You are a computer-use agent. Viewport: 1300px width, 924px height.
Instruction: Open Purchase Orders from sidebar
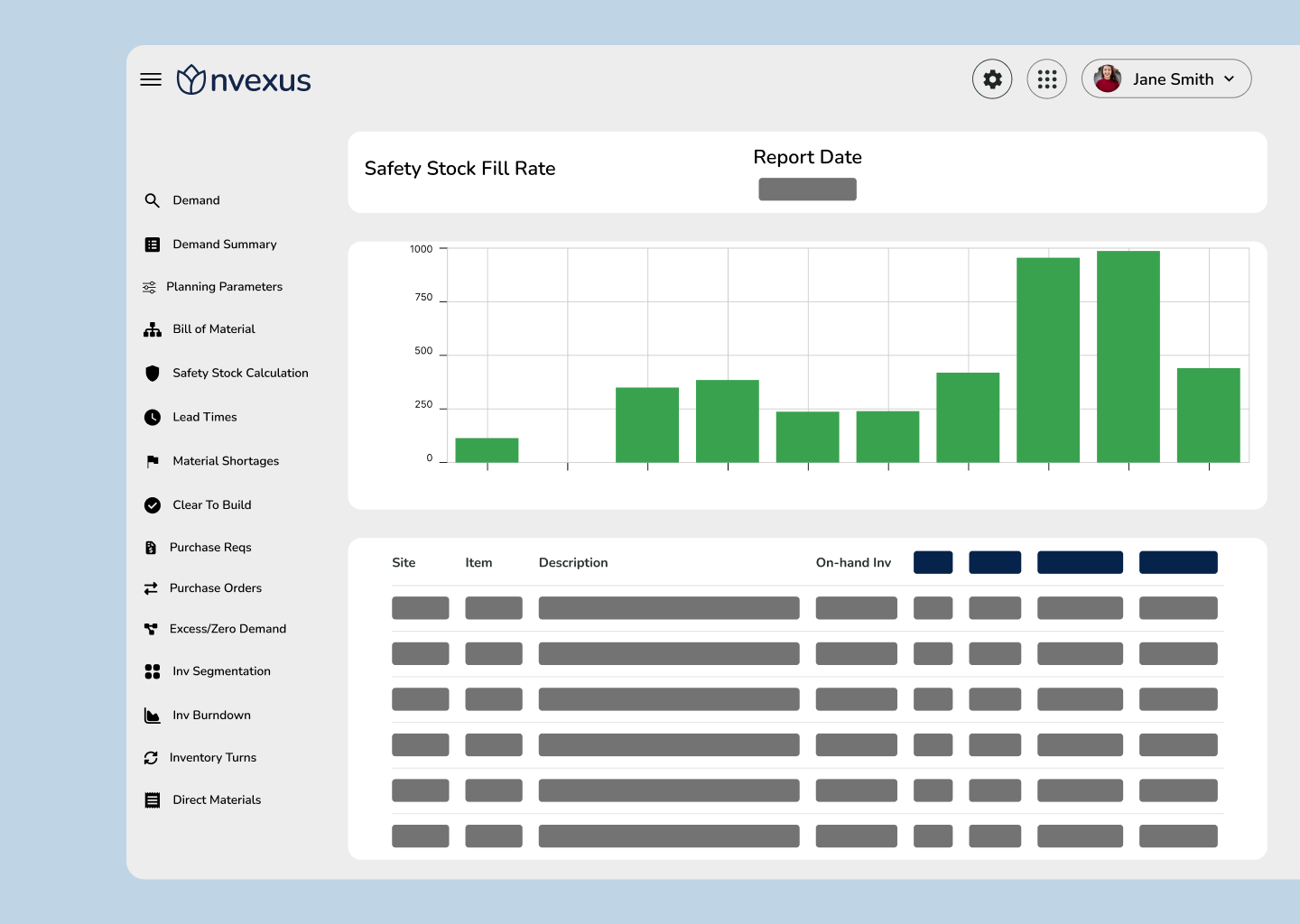[x=216, y=588]
